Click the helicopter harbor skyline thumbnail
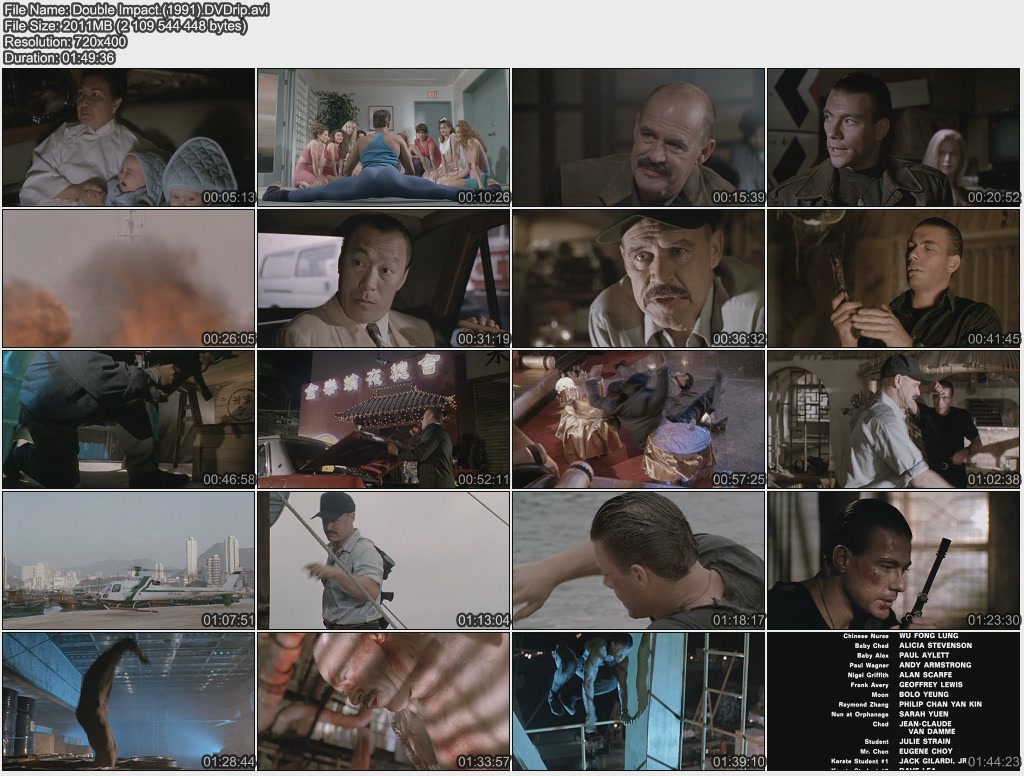Viewport: 1024px width, 776px height. [129, 561]
